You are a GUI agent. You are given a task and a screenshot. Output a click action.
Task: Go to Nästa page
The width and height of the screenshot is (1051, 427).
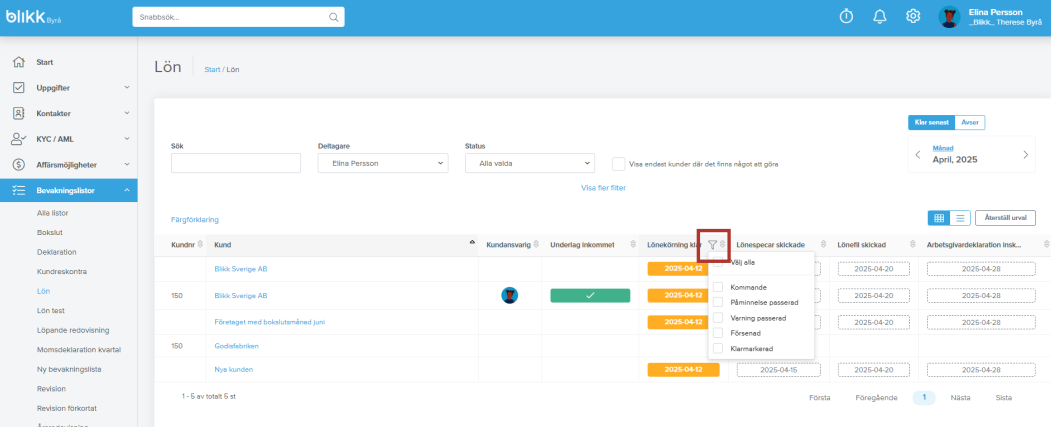961,398
